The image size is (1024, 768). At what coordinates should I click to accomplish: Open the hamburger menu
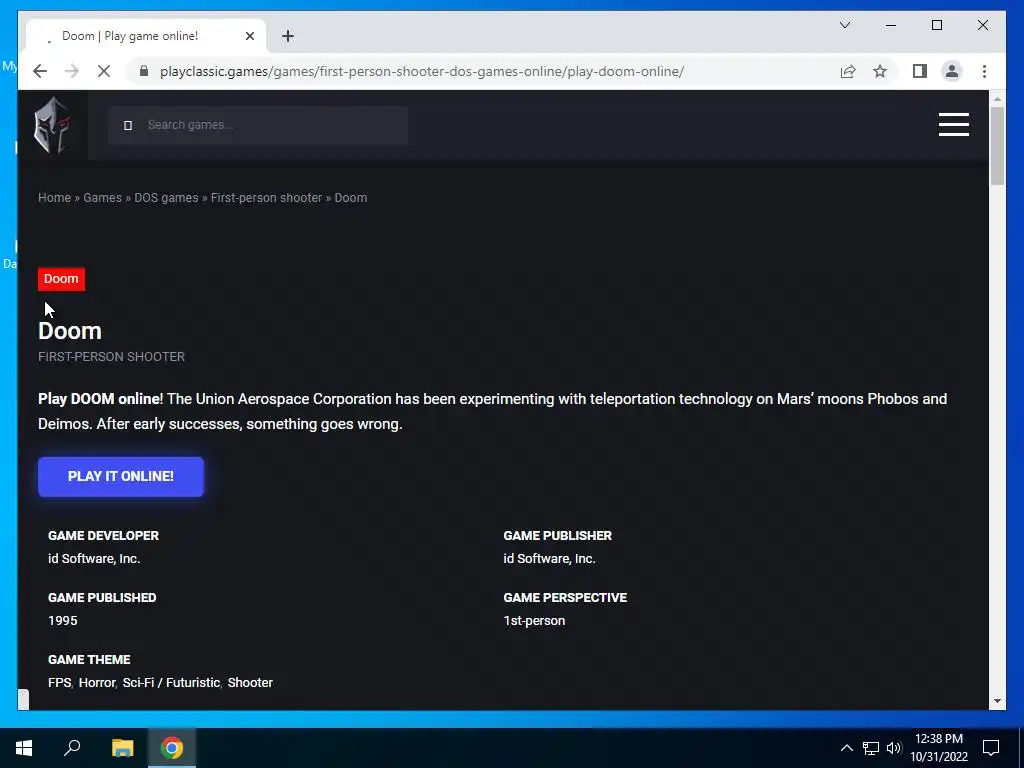[953, 125]
